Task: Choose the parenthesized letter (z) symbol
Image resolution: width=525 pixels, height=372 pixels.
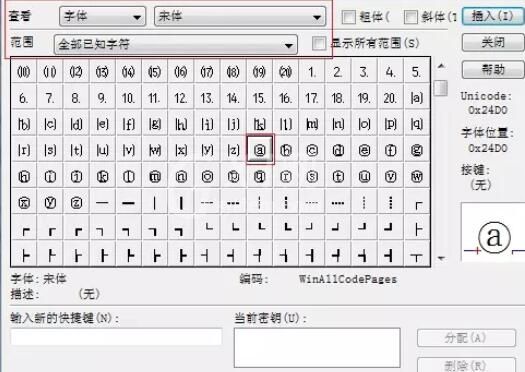Action: tap(233, 150)
